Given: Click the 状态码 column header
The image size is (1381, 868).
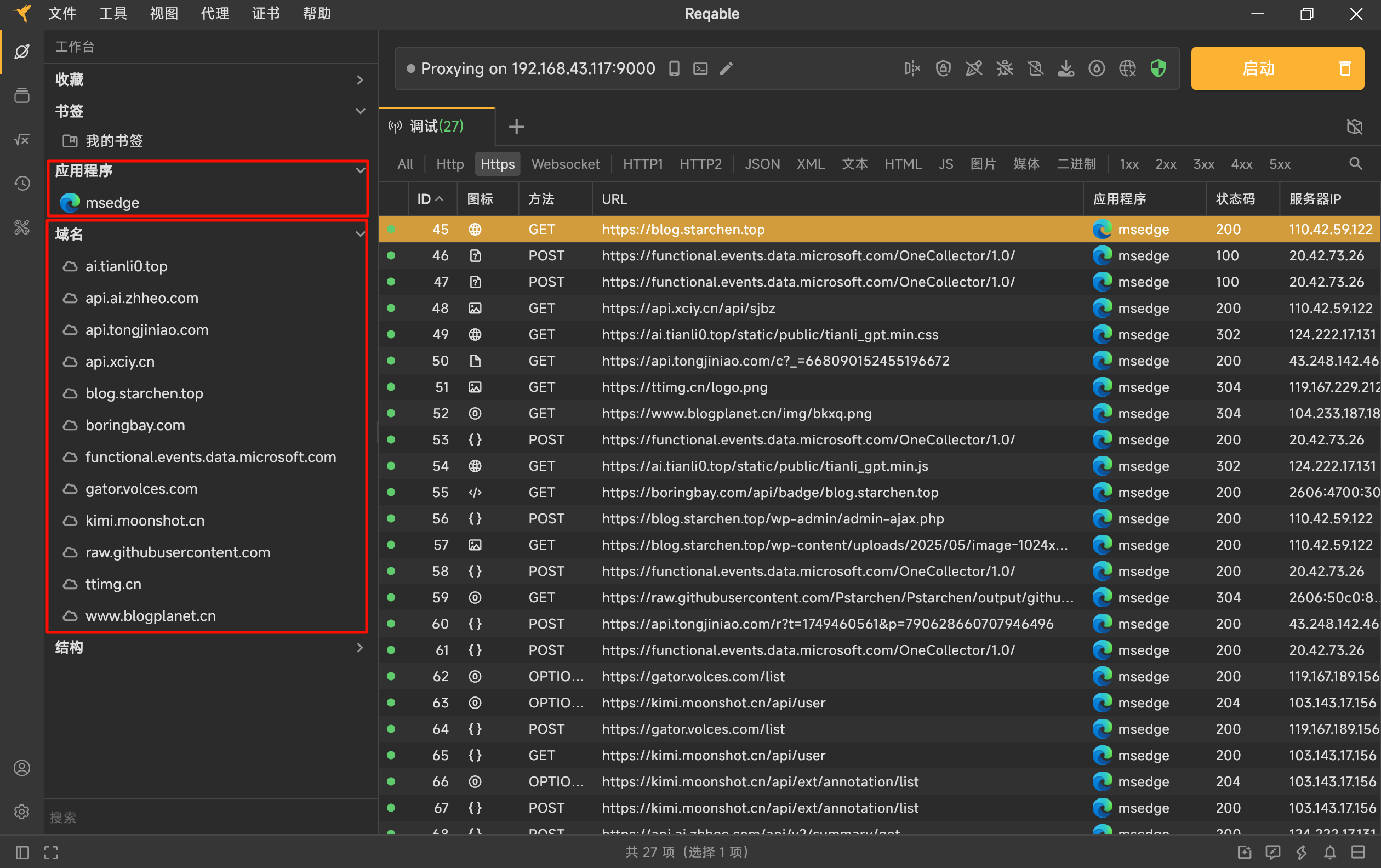Looking at the screenshot, I should pyautogui.click(x=1242, y=199).
